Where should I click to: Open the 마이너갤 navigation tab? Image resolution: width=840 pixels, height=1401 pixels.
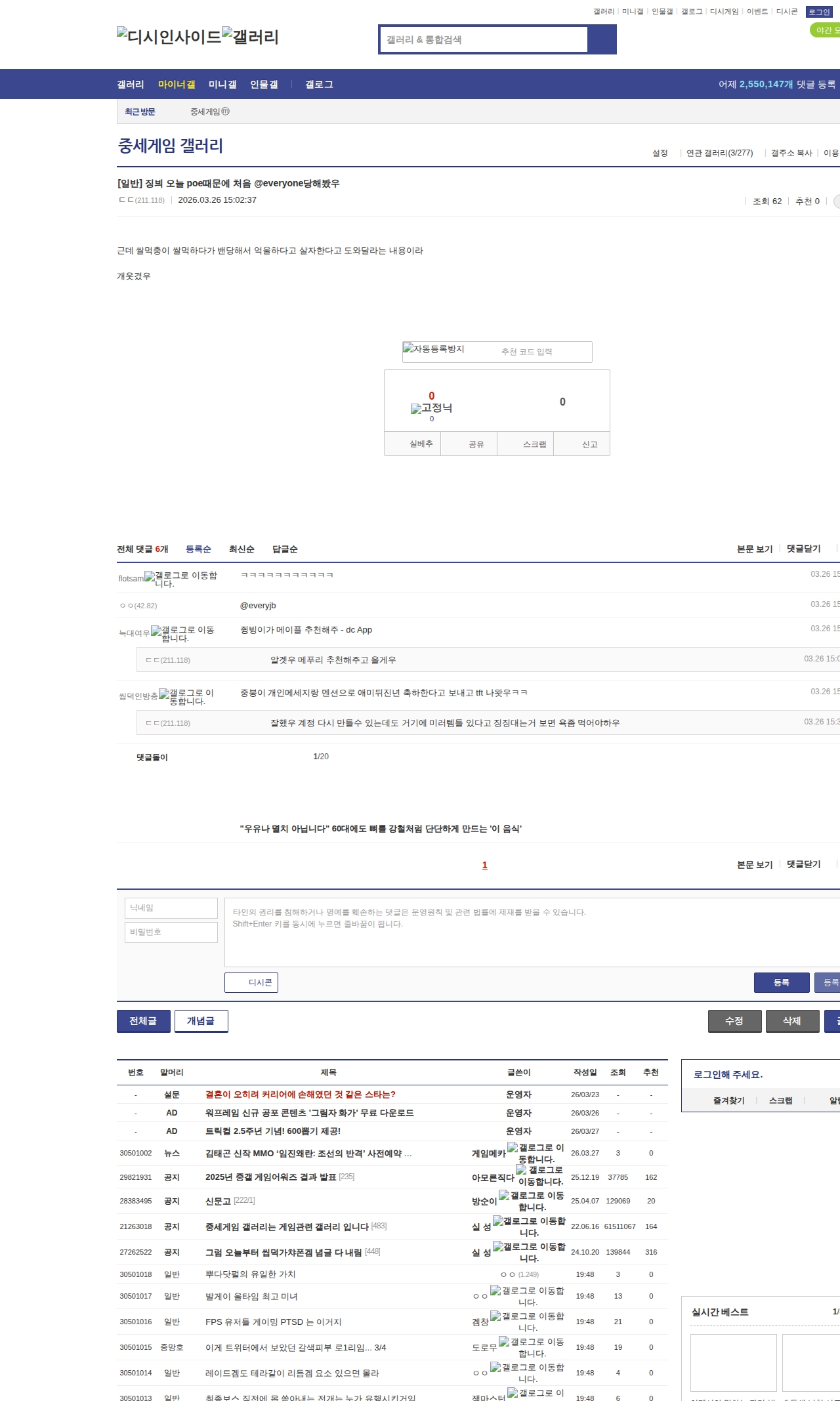[x=177, y=84]
